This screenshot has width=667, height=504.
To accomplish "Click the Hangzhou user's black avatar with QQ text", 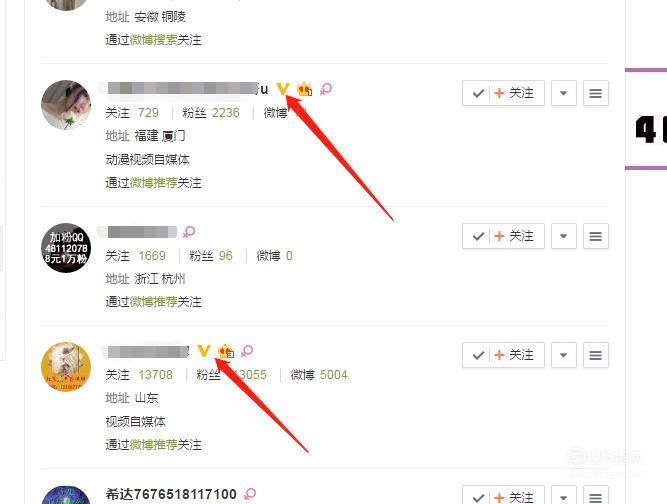I will [x=66, y=248].
